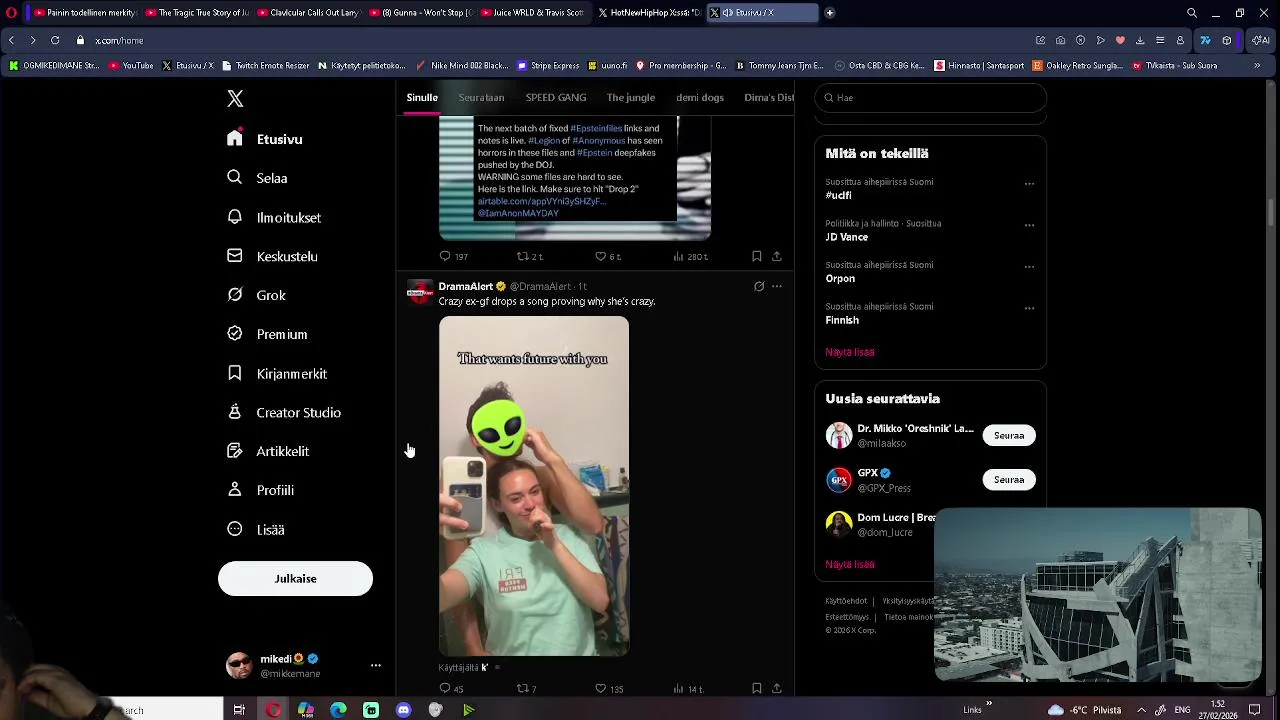This screenshot has height=720, width=1280.
Task: Open Lisää more menu
Action: [256, 529]
